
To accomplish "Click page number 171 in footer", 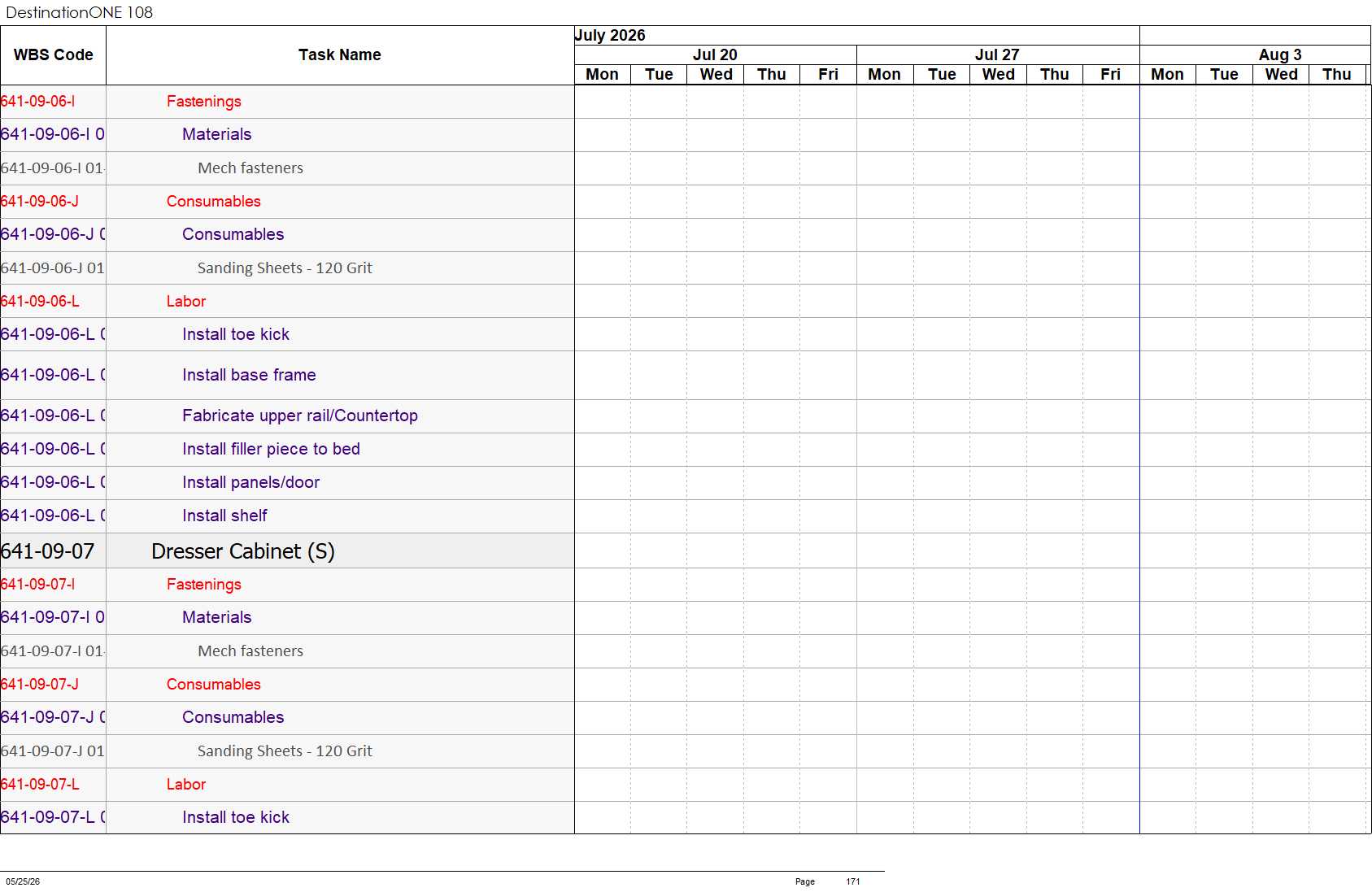I will pyautogui.click(x=853, y=881).
